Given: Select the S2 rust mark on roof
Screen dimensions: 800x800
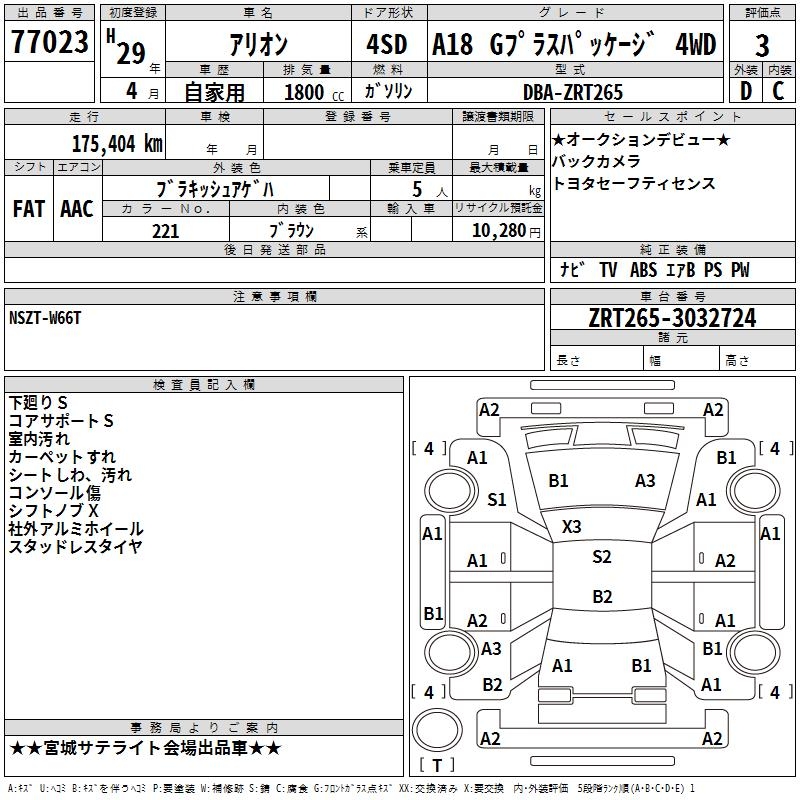Looking at the screenshot, I should pos(601,557).
